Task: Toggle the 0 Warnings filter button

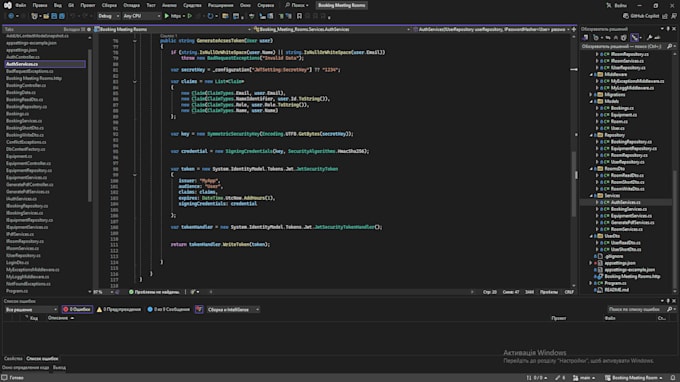Action: click(119, 309)
